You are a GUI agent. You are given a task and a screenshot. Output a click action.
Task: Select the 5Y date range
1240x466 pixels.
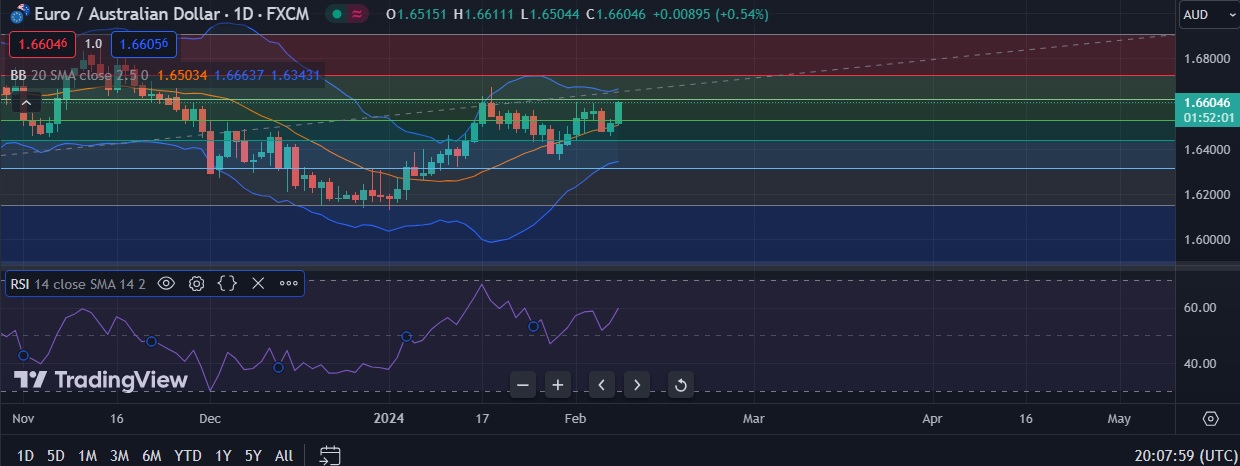[253, 456]
